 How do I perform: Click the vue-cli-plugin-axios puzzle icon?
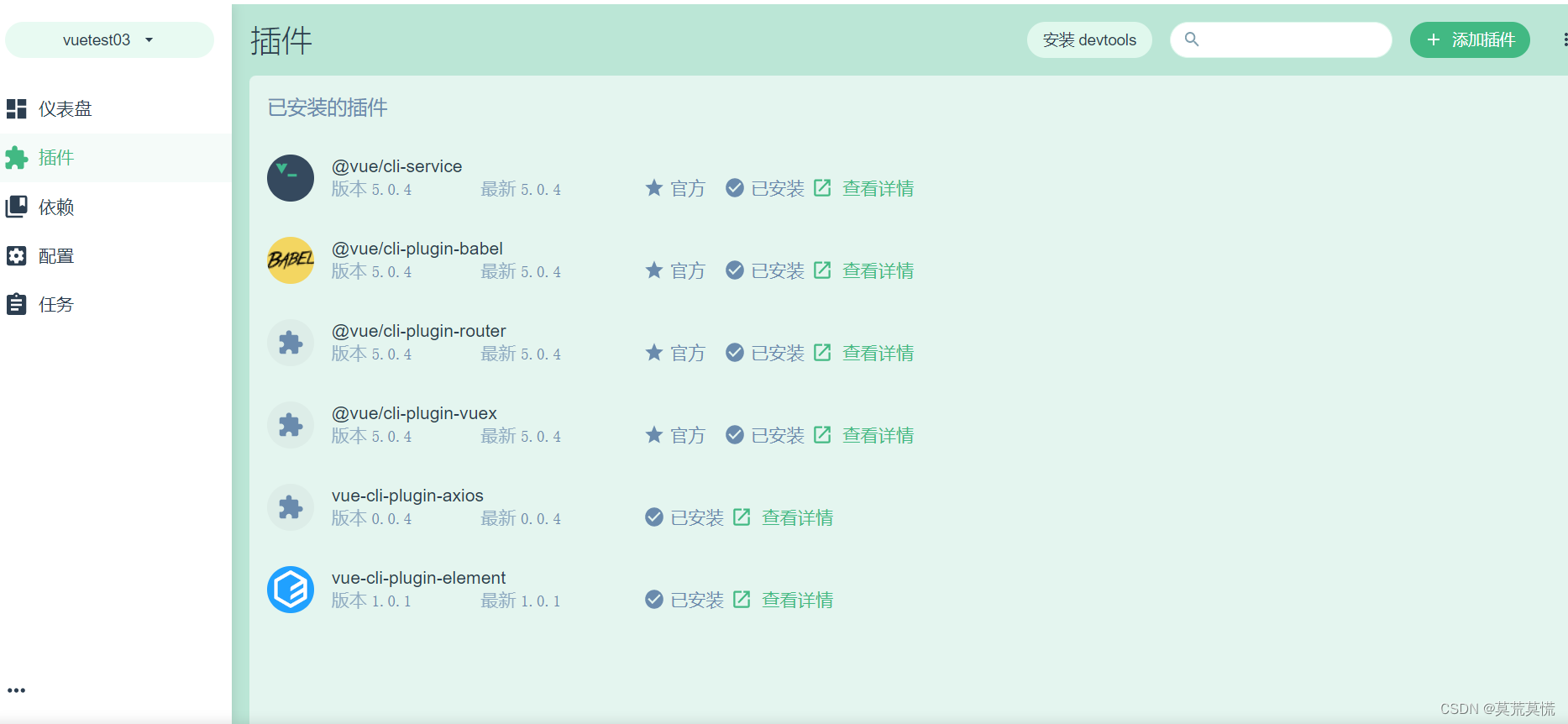[x=291, y=507]
